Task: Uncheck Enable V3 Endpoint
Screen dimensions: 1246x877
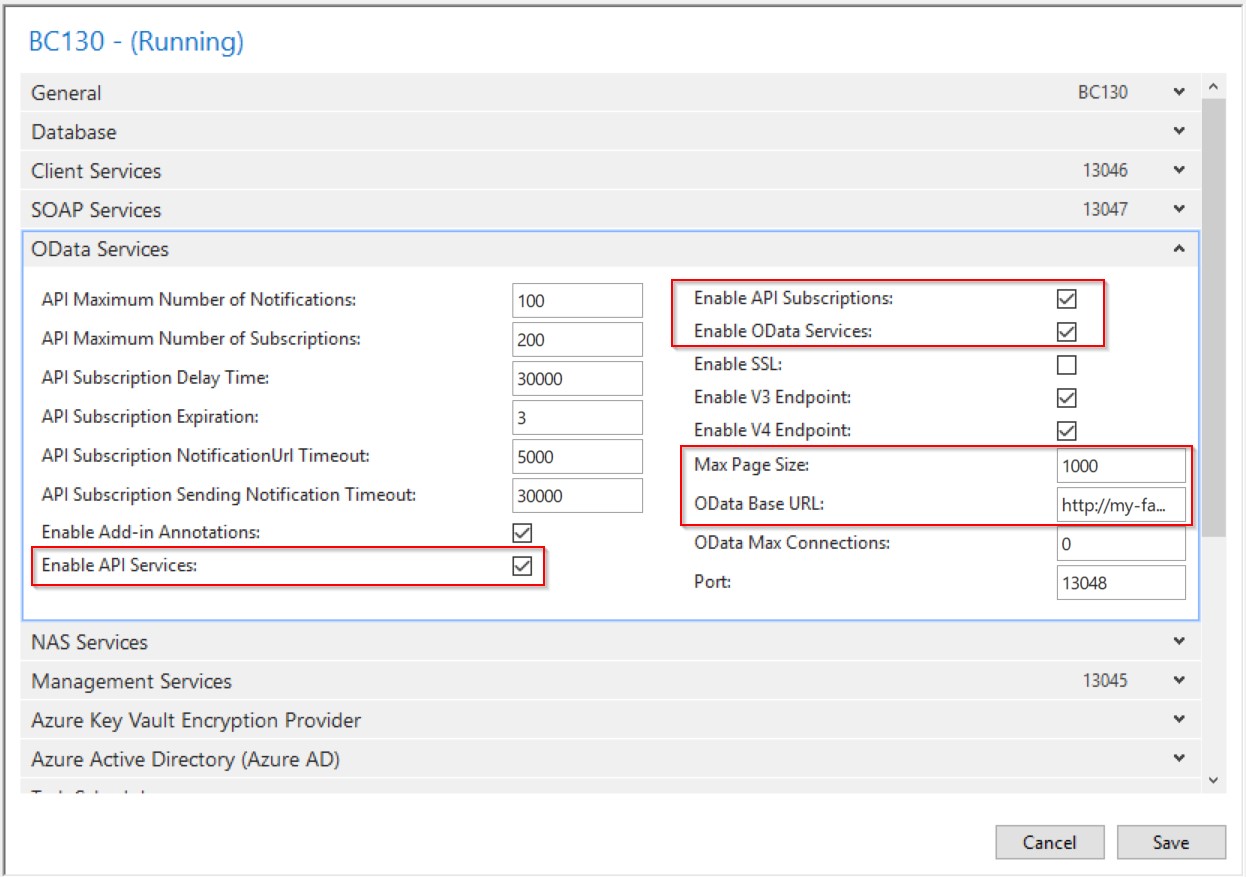Action: (x=1066, y=398)
